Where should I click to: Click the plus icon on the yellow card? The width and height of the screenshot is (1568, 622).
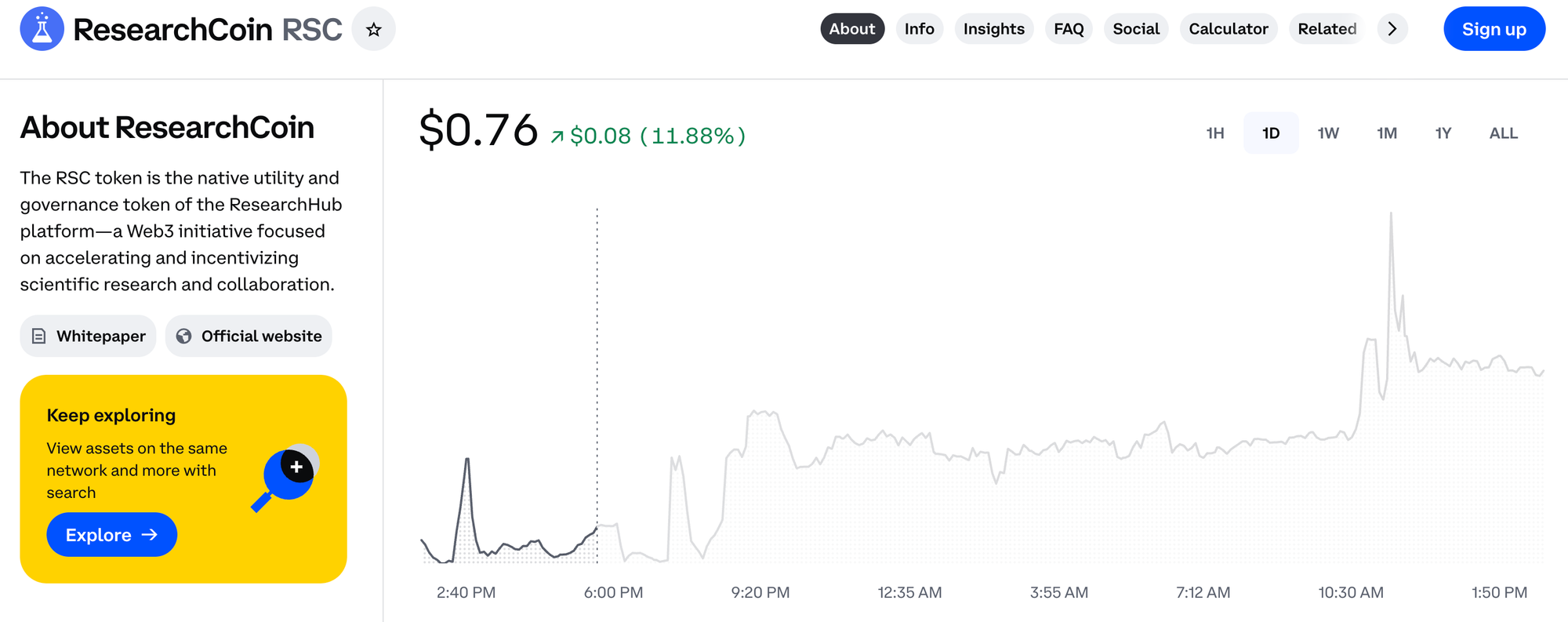(296, 467)
